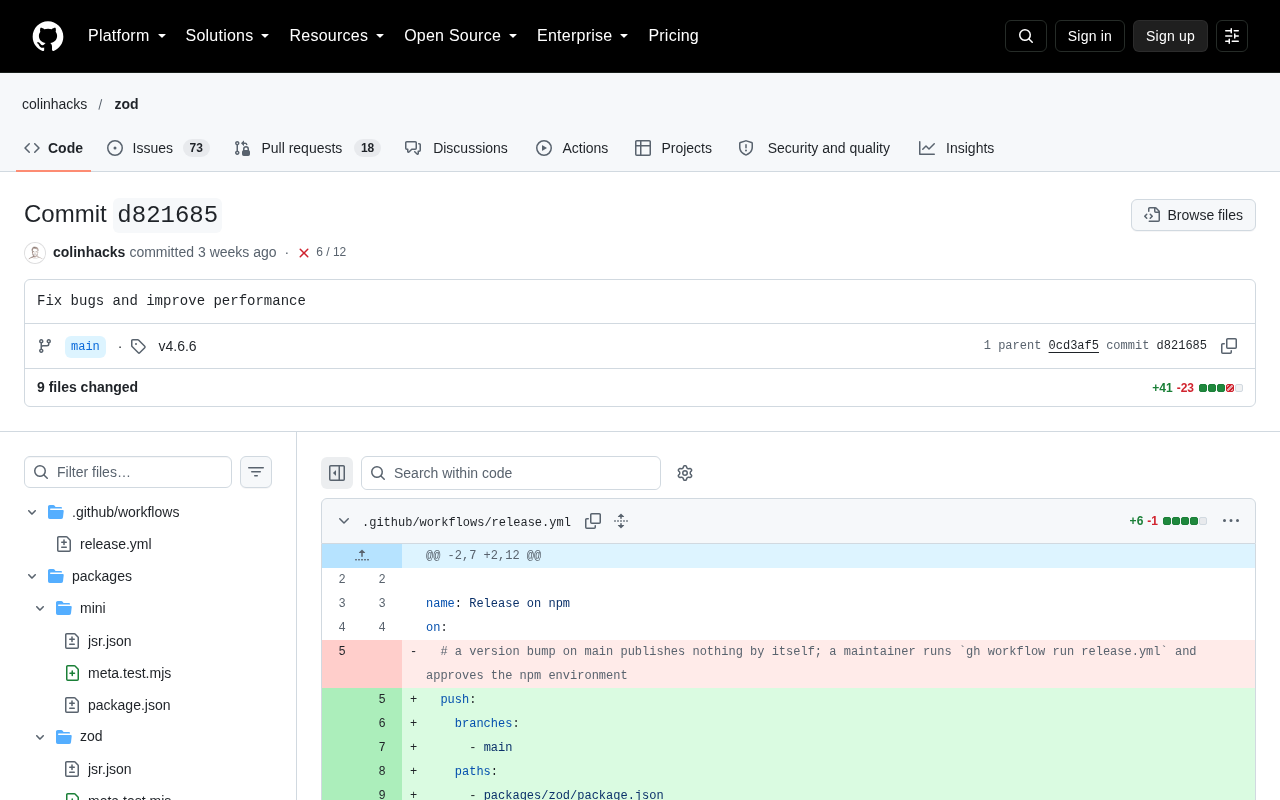Open colinhacks owner link in breadcrumb
Viewport: 1280px width, 800px height.
pyautogui.click(x=55, y=104)
